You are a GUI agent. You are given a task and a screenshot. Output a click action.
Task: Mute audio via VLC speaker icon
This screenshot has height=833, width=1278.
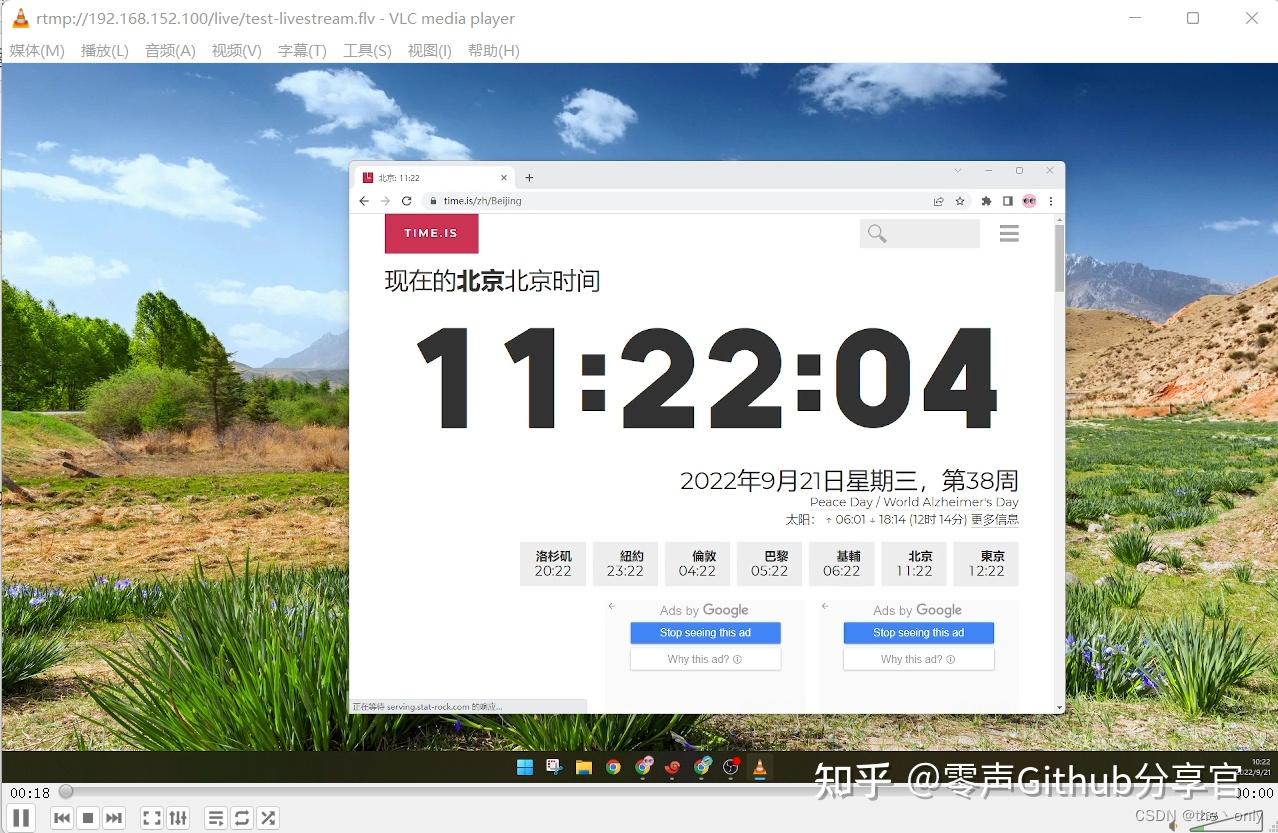pos(1174,825)
